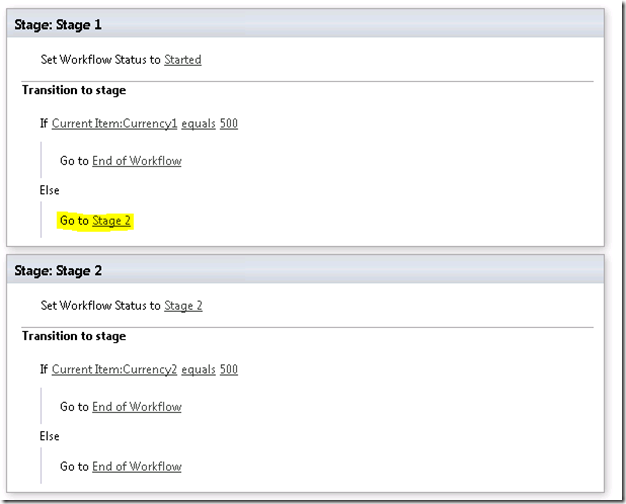Edit the 500 value beside Currency1
The image size is (626, 504).
(228, 124)
